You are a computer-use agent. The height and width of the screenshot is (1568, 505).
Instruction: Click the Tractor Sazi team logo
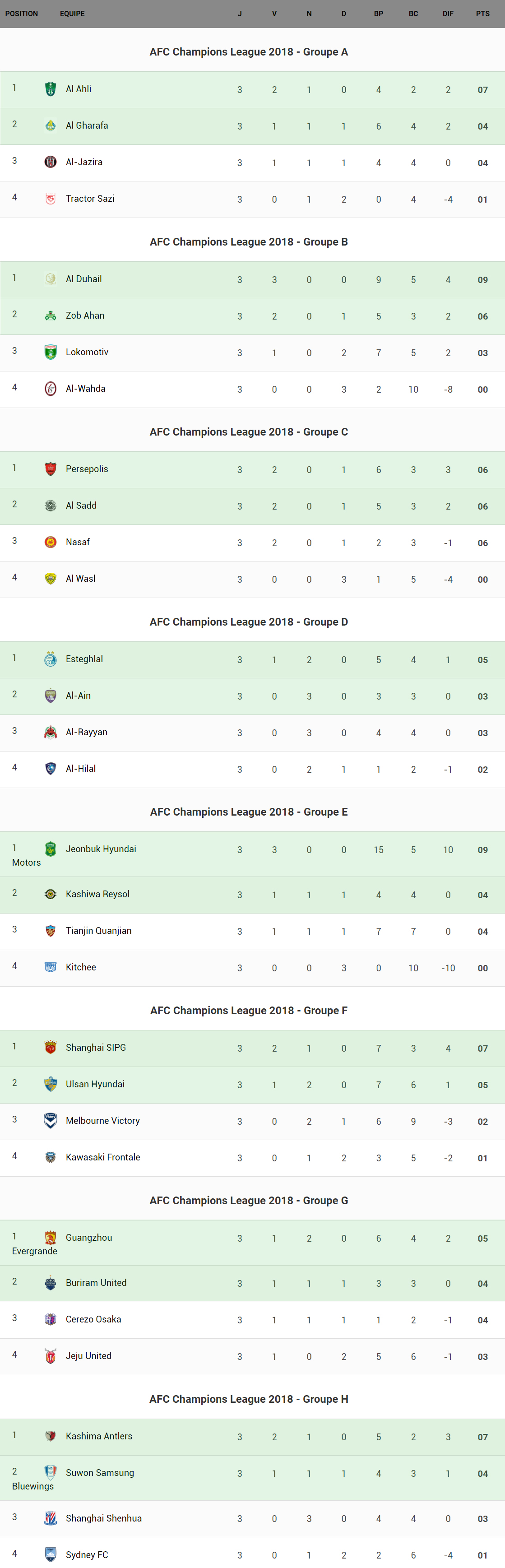[x=51, y=199]
